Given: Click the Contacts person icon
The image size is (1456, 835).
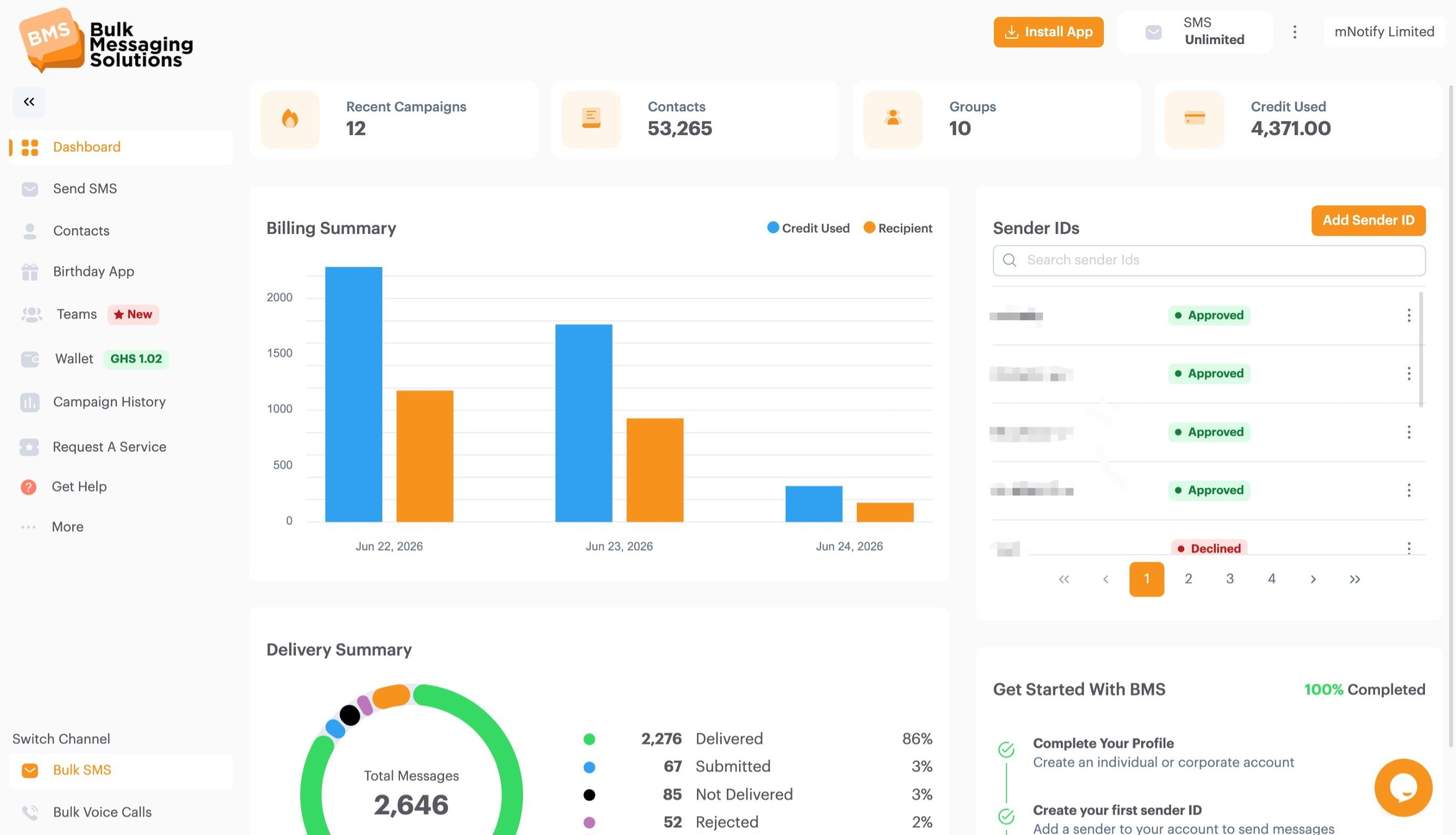Looking at the screenshot, I should tap(30, 231).
